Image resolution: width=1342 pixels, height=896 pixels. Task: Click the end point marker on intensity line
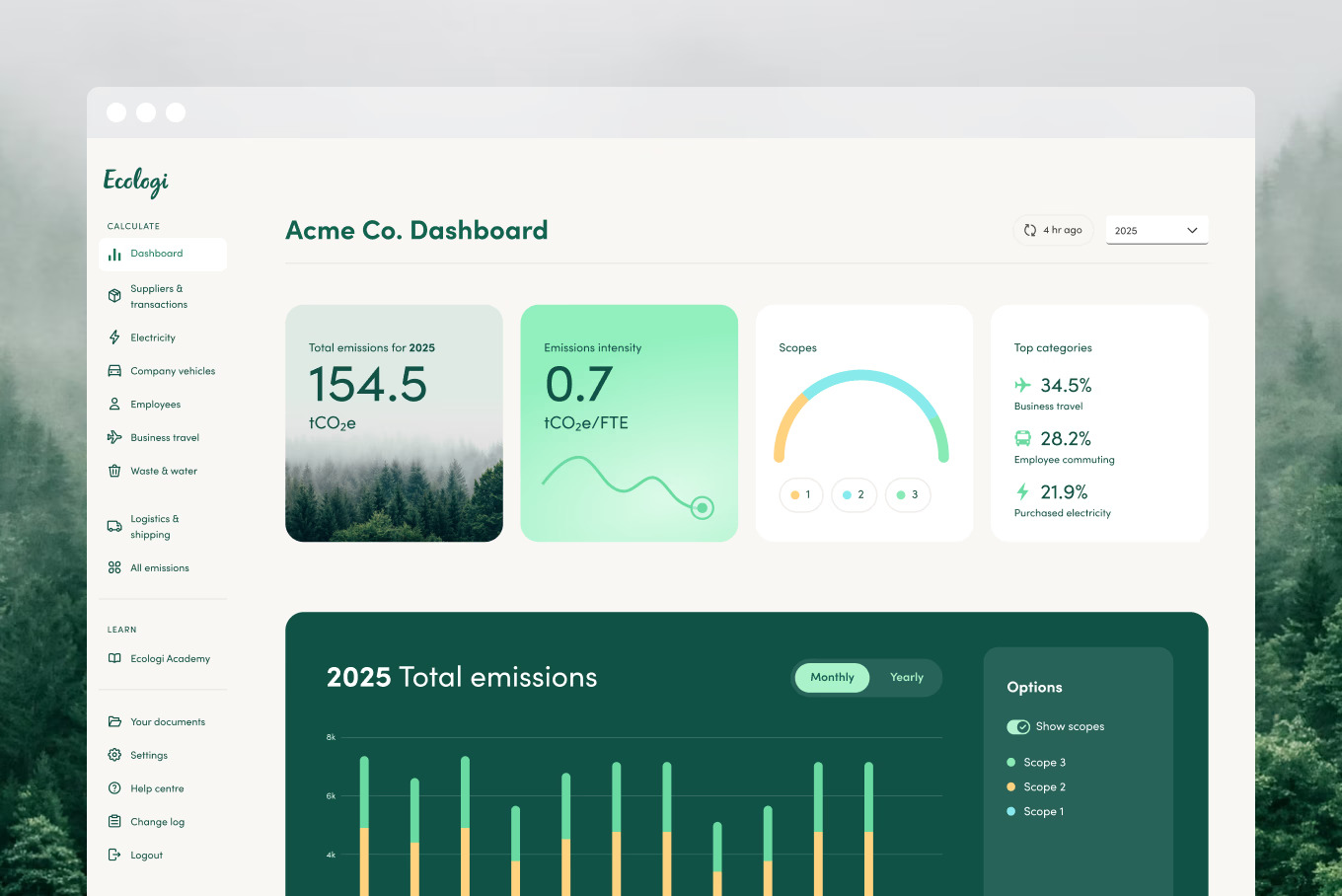[702, 508]
